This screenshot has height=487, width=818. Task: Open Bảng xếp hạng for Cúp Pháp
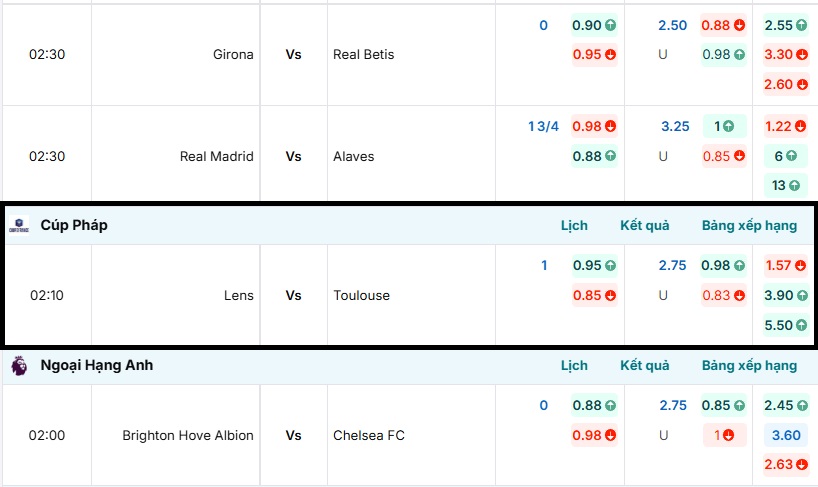click(749, 226)
